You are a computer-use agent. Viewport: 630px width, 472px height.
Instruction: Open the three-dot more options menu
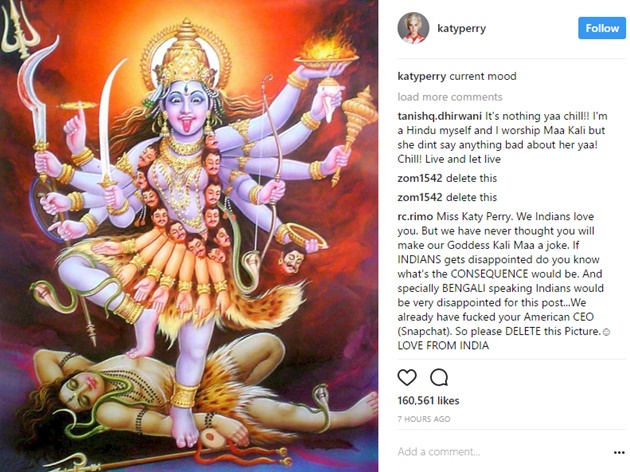(x=619, y=453)
